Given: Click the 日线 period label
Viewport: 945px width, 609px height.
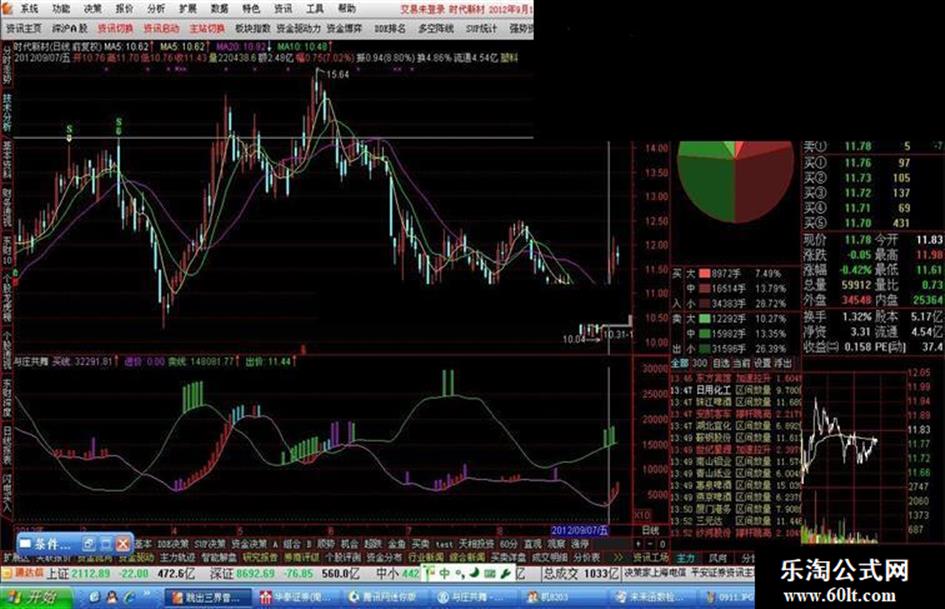Looking at the screenshot, I should click(650, 531).
